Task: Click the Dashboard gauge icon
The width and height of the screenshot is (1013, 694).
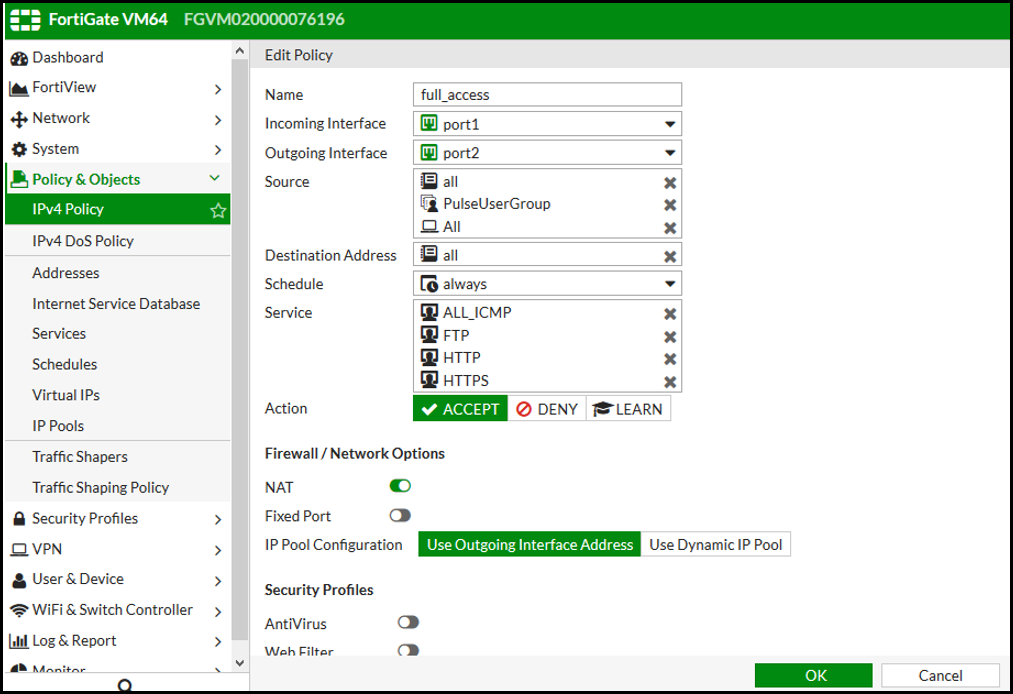Action: 19,58
